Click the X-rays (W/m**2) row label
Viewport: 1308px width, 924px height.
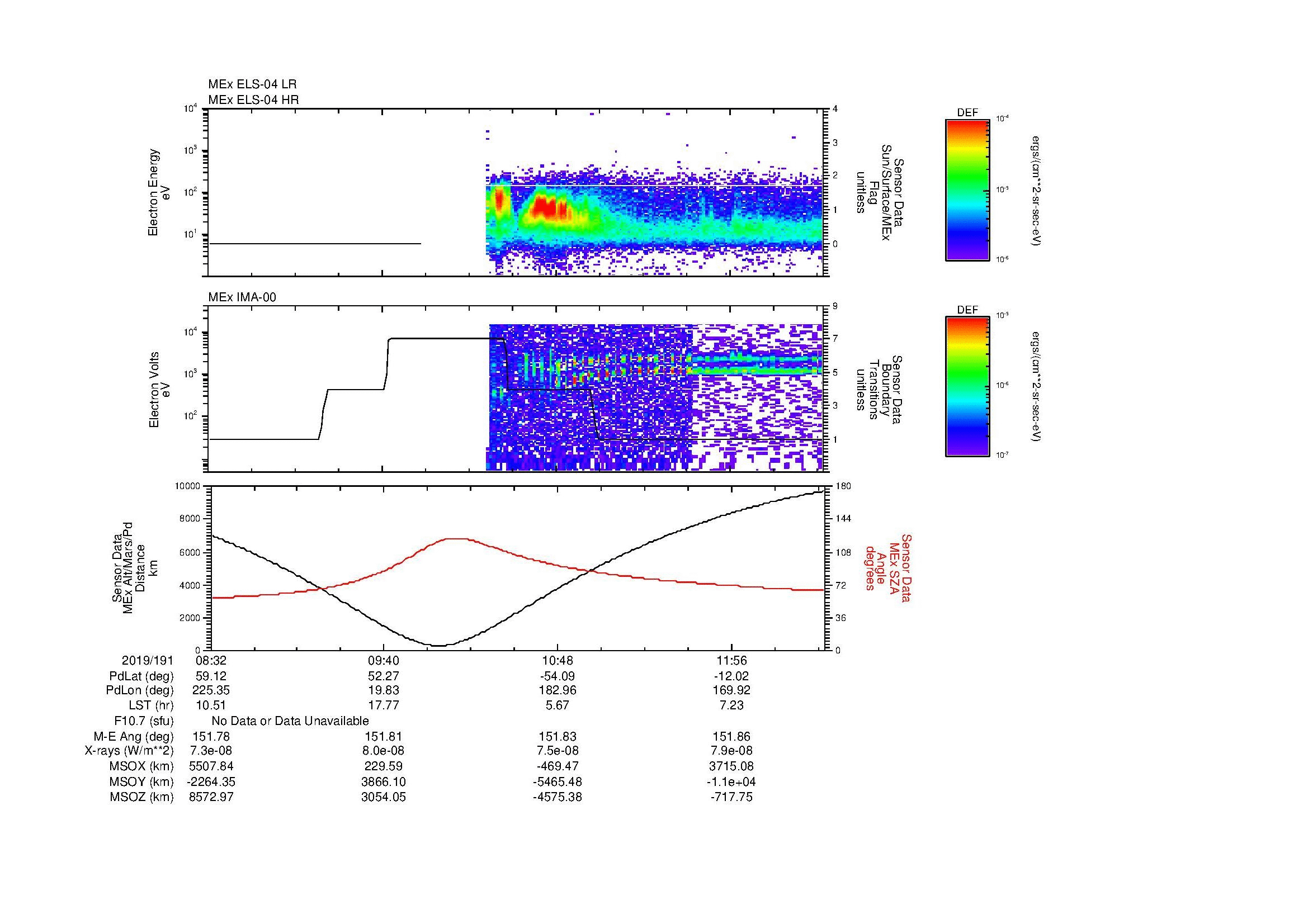pos(129,751)
